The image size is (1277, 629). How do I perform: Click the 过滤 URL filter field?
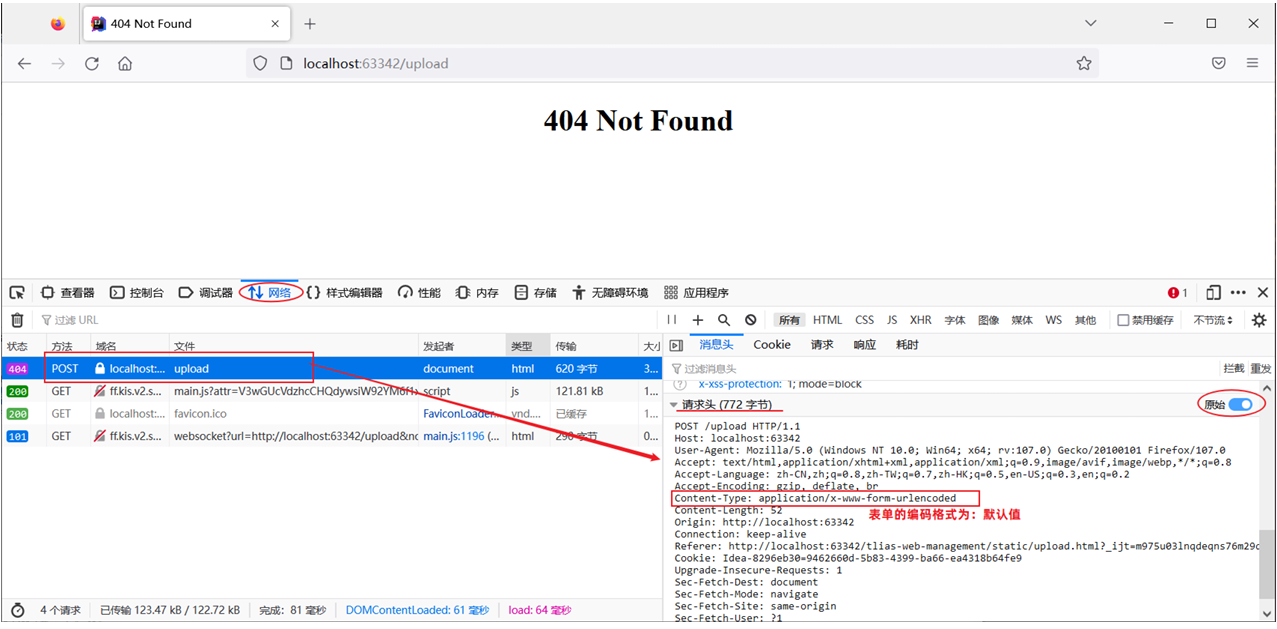point(345,320)
